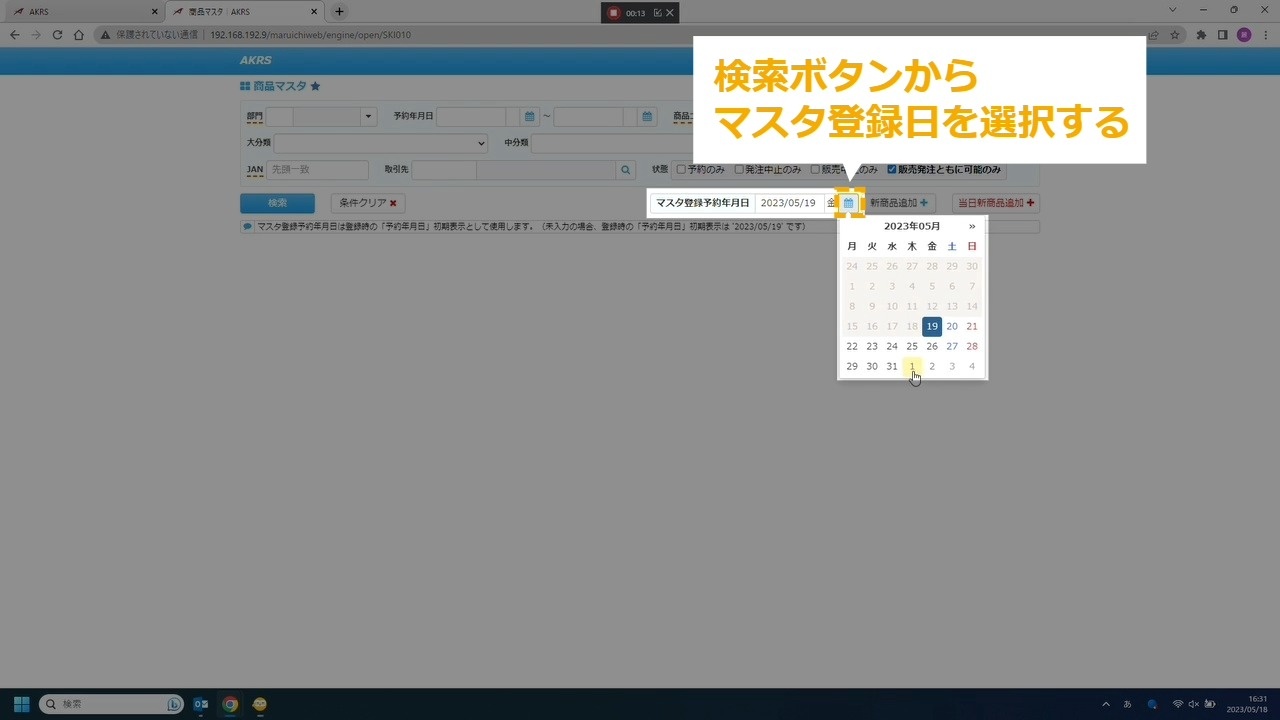Open the マスタ登録予約年月日 calendar icon
1280x720 pixels.
point(848,203)
